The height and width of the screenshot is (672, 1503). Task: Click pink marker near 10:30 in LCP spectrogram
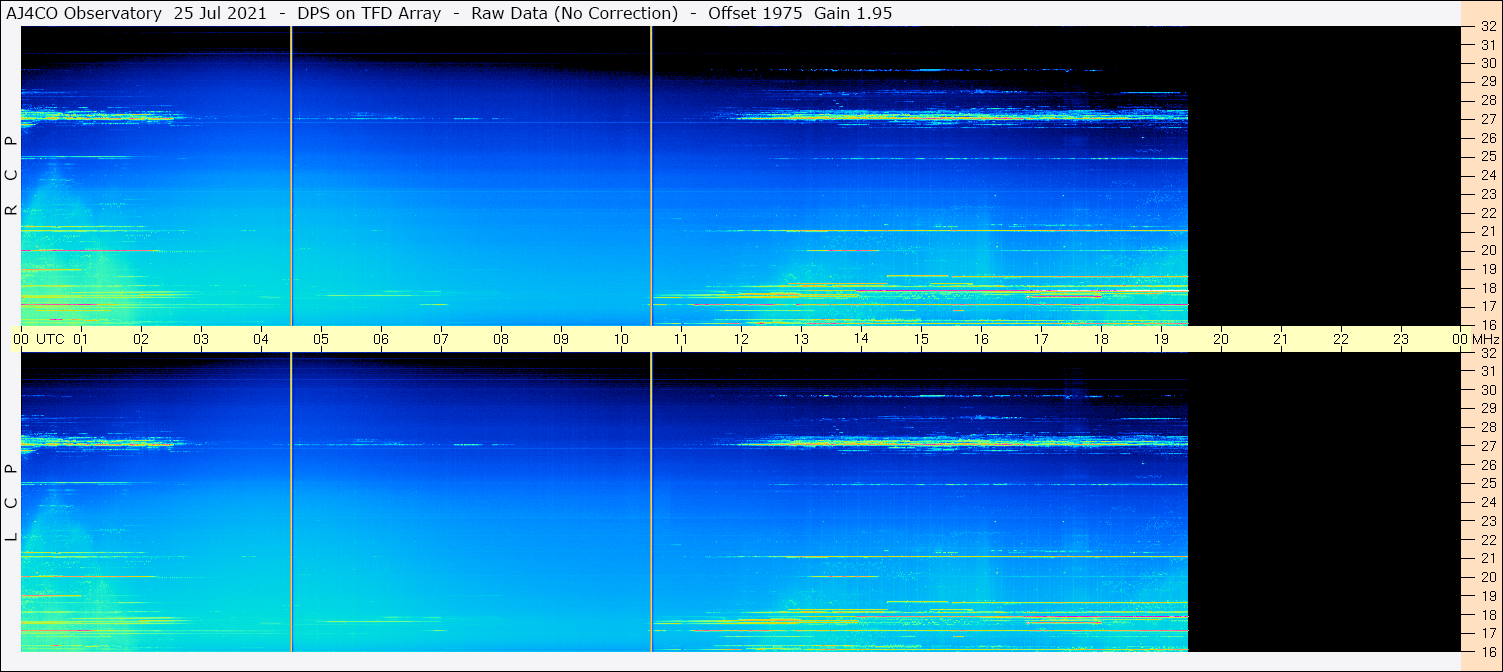click(651, 502)
